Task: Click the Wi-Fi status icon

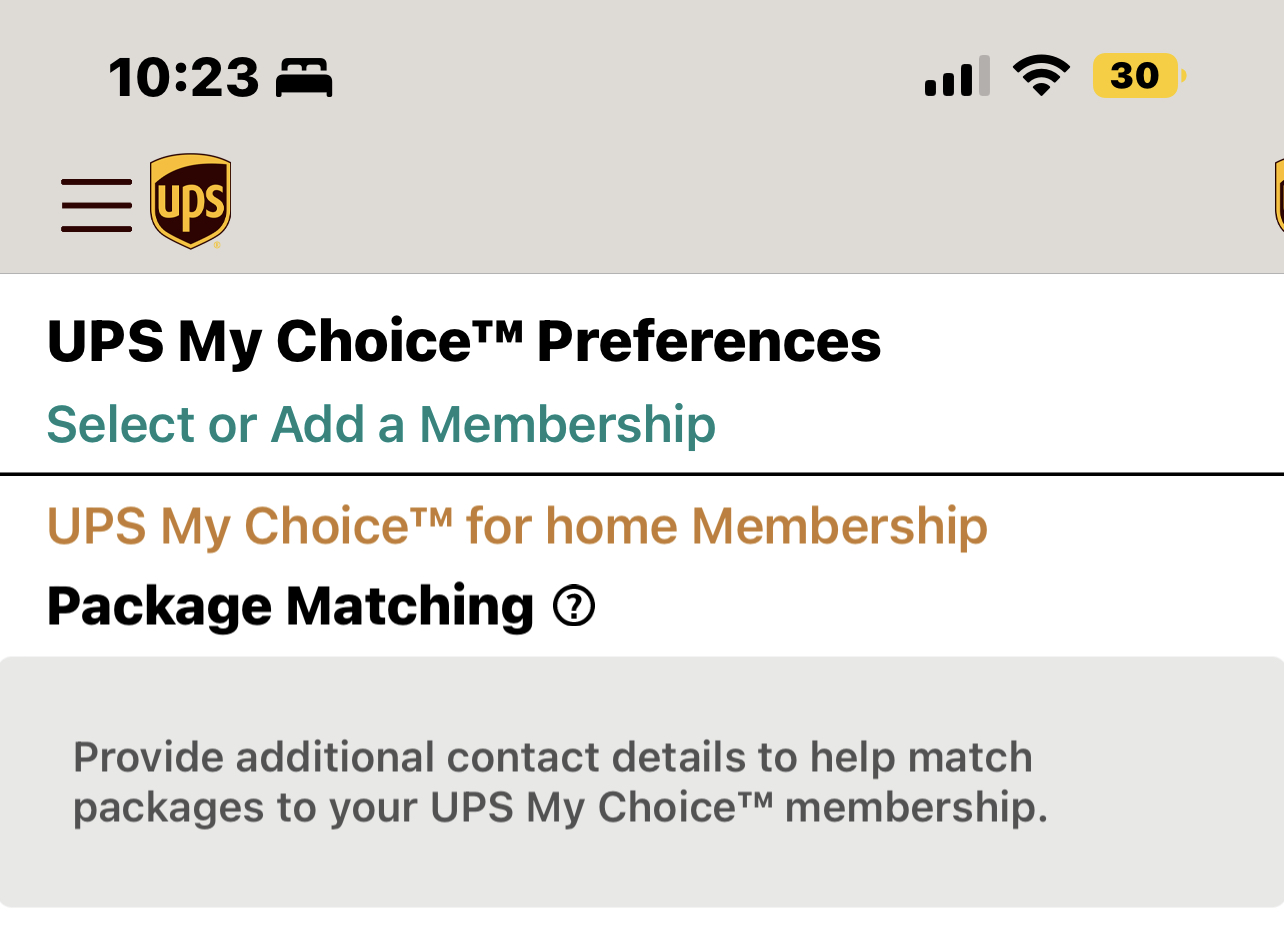Action: (1041, 76)
